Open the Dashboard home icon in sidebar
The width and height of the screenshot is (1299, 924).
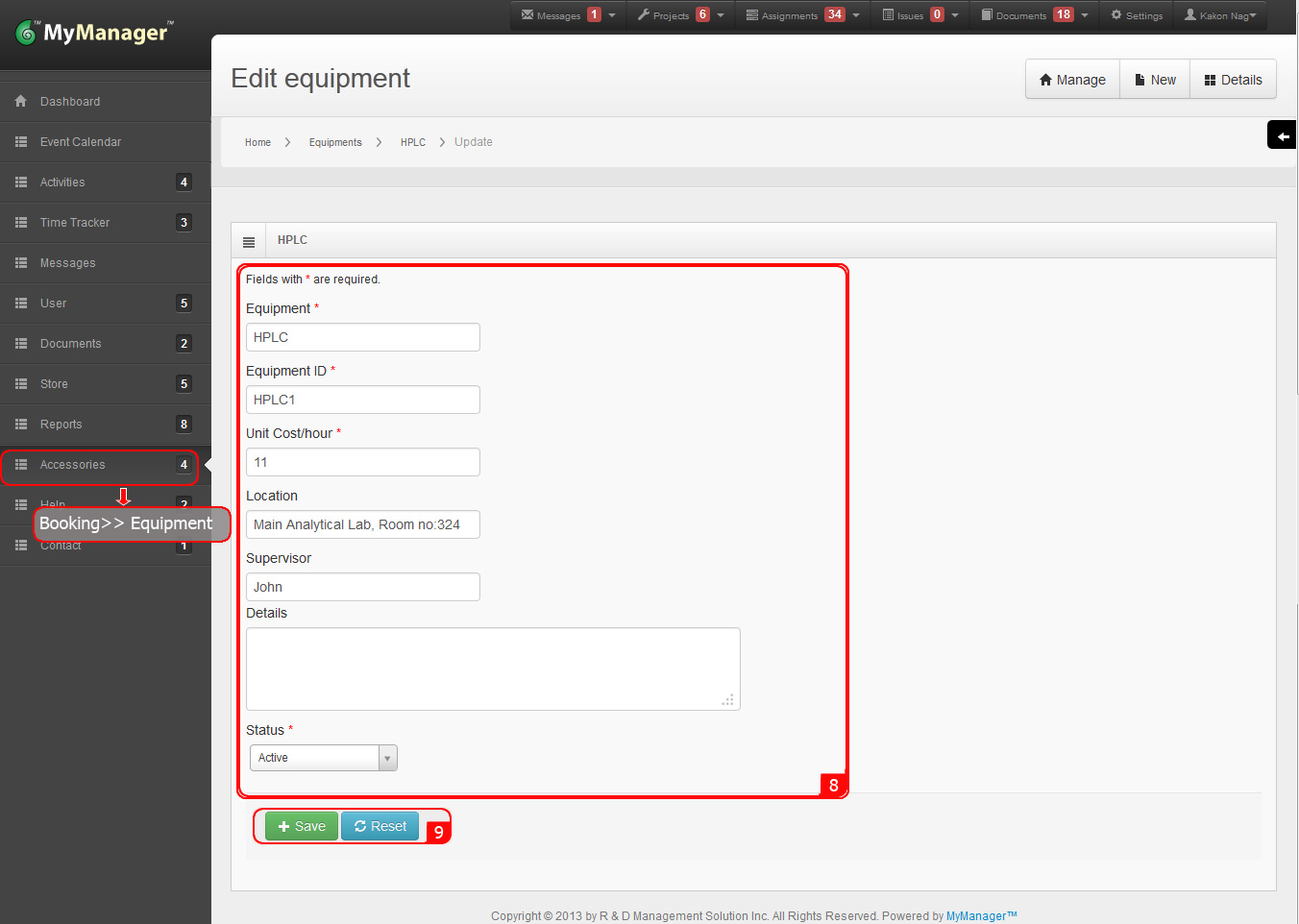(20, 101)
